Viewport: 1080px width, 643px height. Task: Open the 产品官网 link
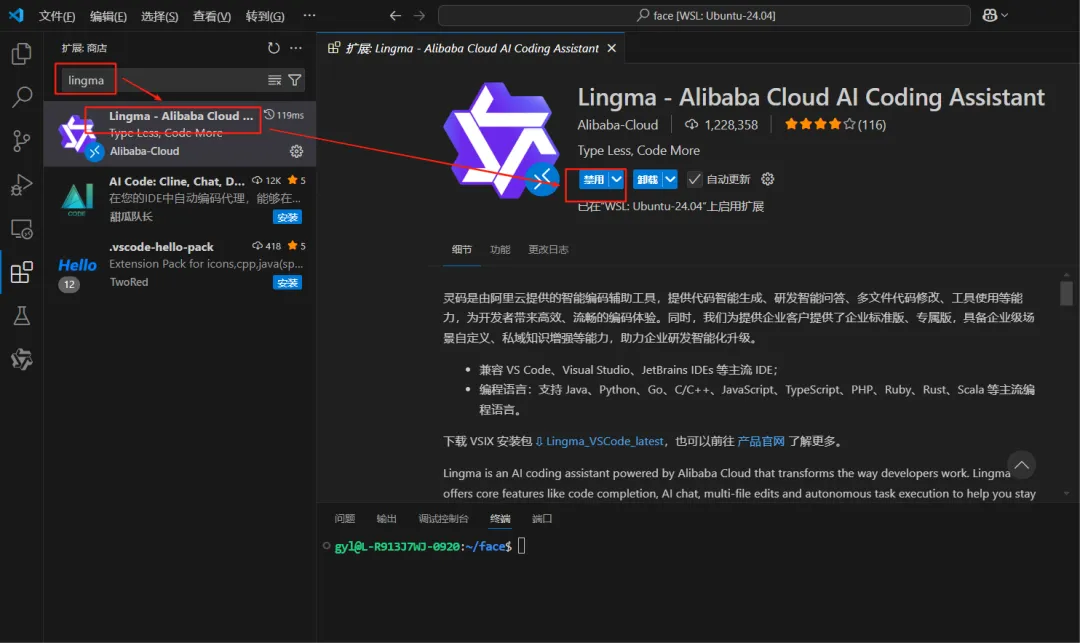pos(761,441)
